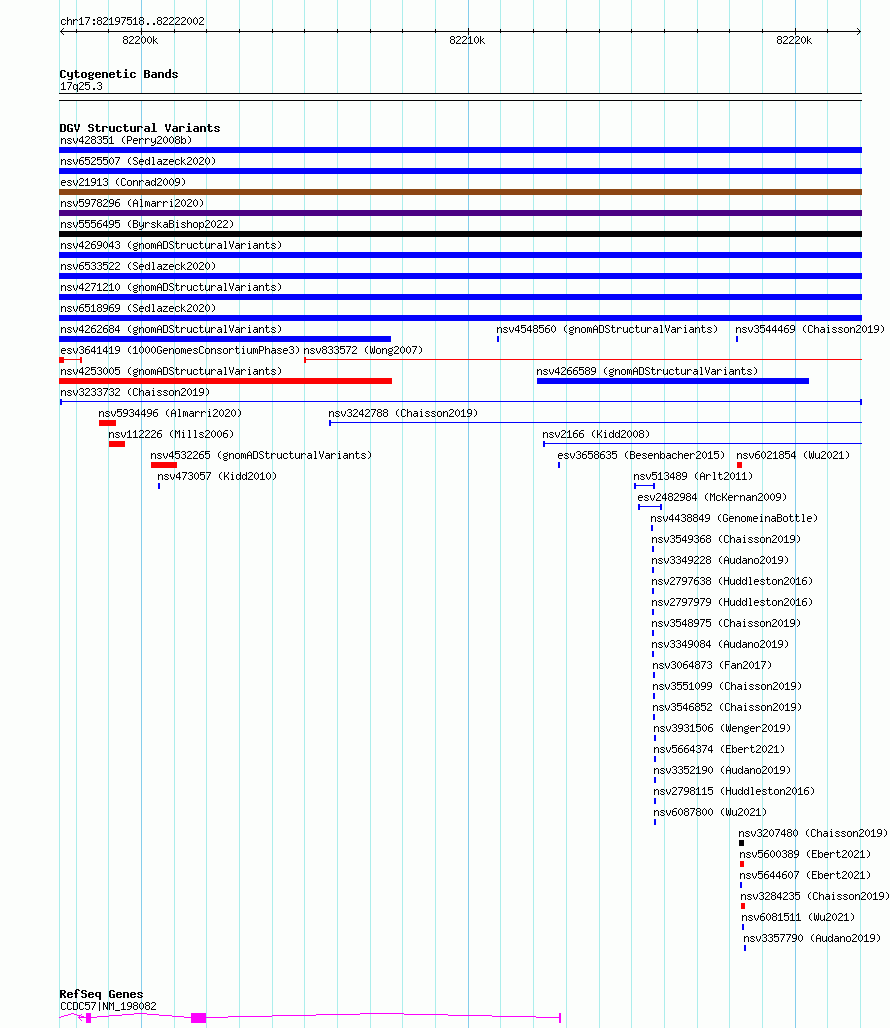Click the 82210k ruler position label
890x1028 pixels.
(467, 40)
